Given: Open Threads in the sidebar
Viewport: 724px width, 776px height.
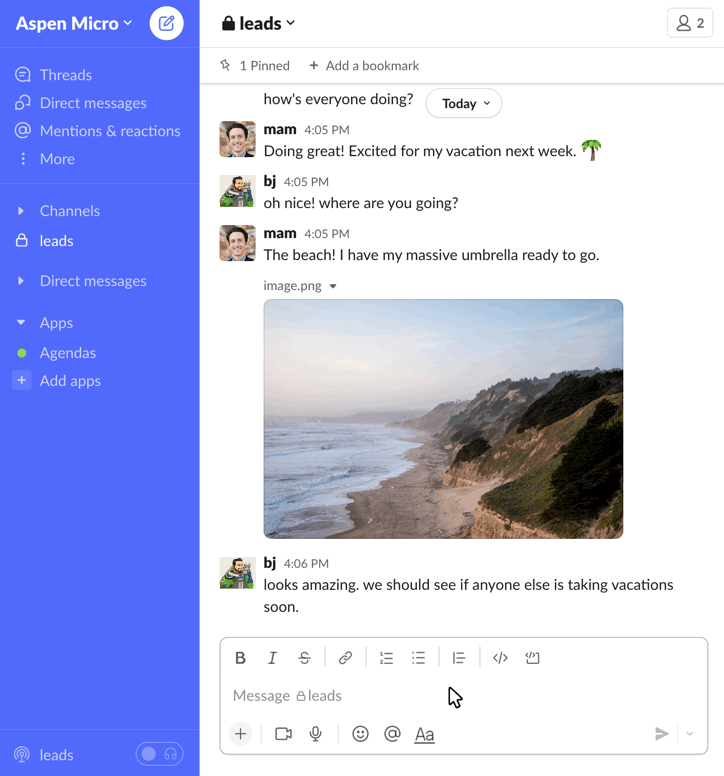Looking at the screenshot, I should (x=65, y=75).
